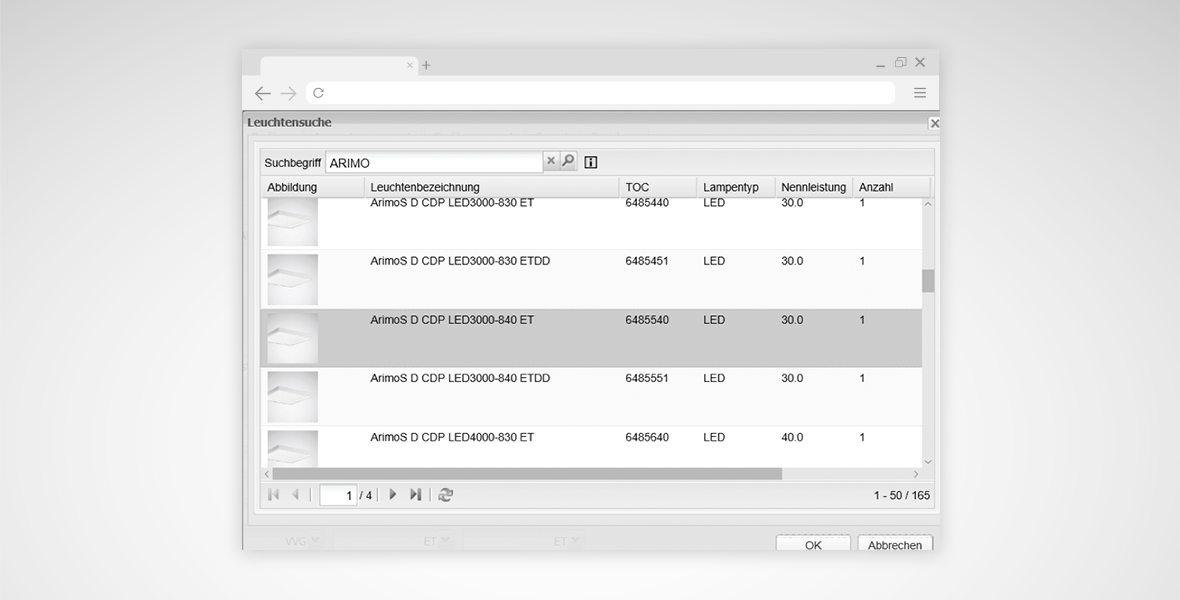Image resolution: width=1180 pixels, height=600 pixels.
Task: Select row ArimoS D CDP LED3000-840 ET
Action: (591, 338)
